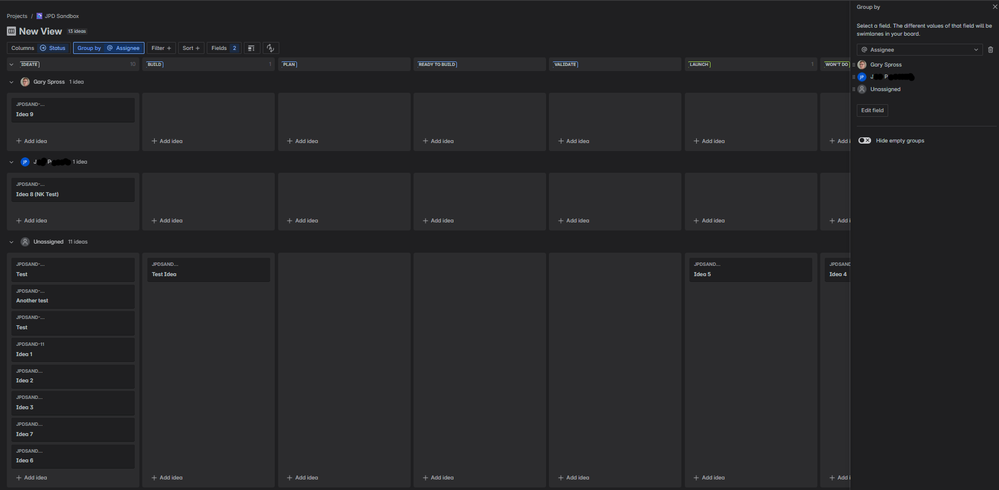Delete the group-by field with trash icon
Viewport: 999px width, 490px height.
click(x=990, y=50)
